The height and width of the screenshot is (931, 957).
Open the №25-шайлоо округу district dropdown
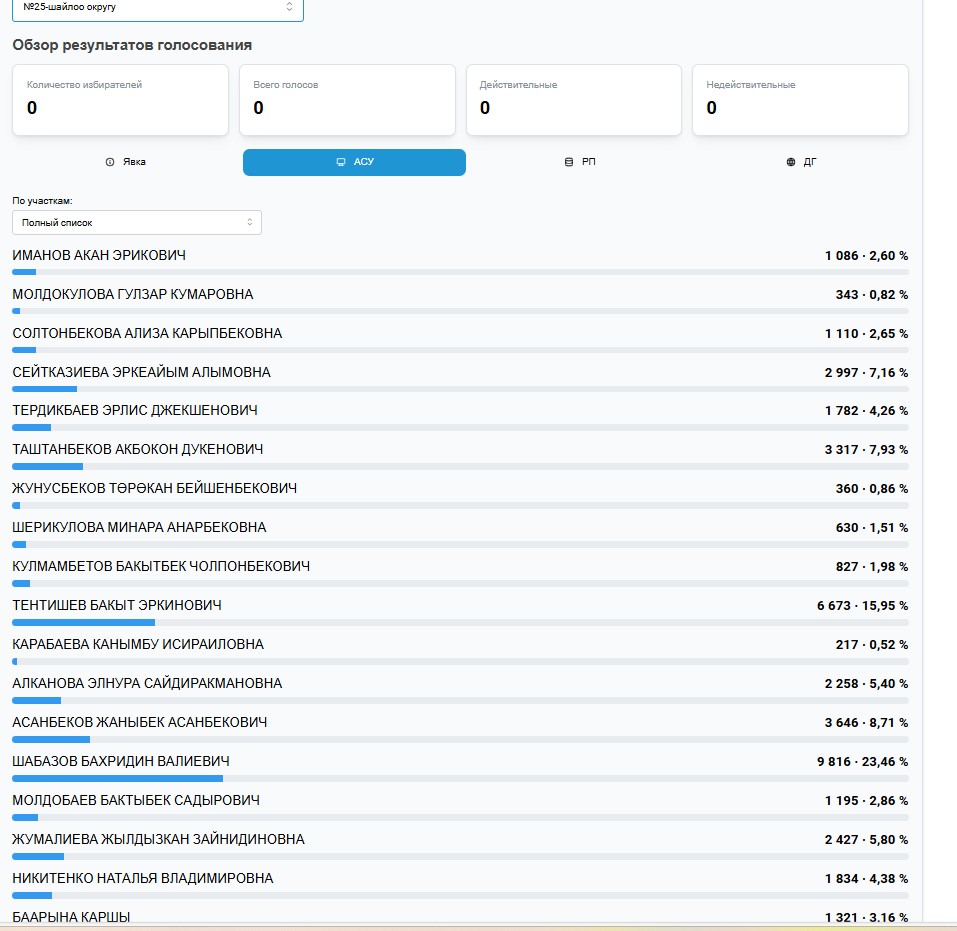[158, 7]
